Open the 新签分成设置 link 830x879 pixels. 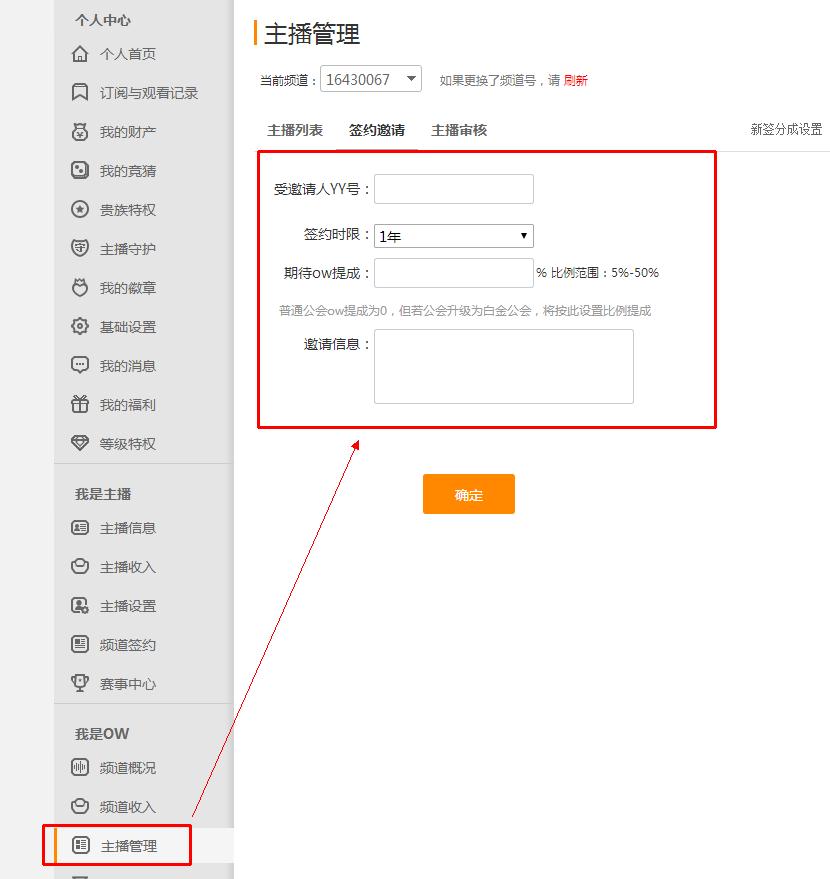[x=786, y=130]
